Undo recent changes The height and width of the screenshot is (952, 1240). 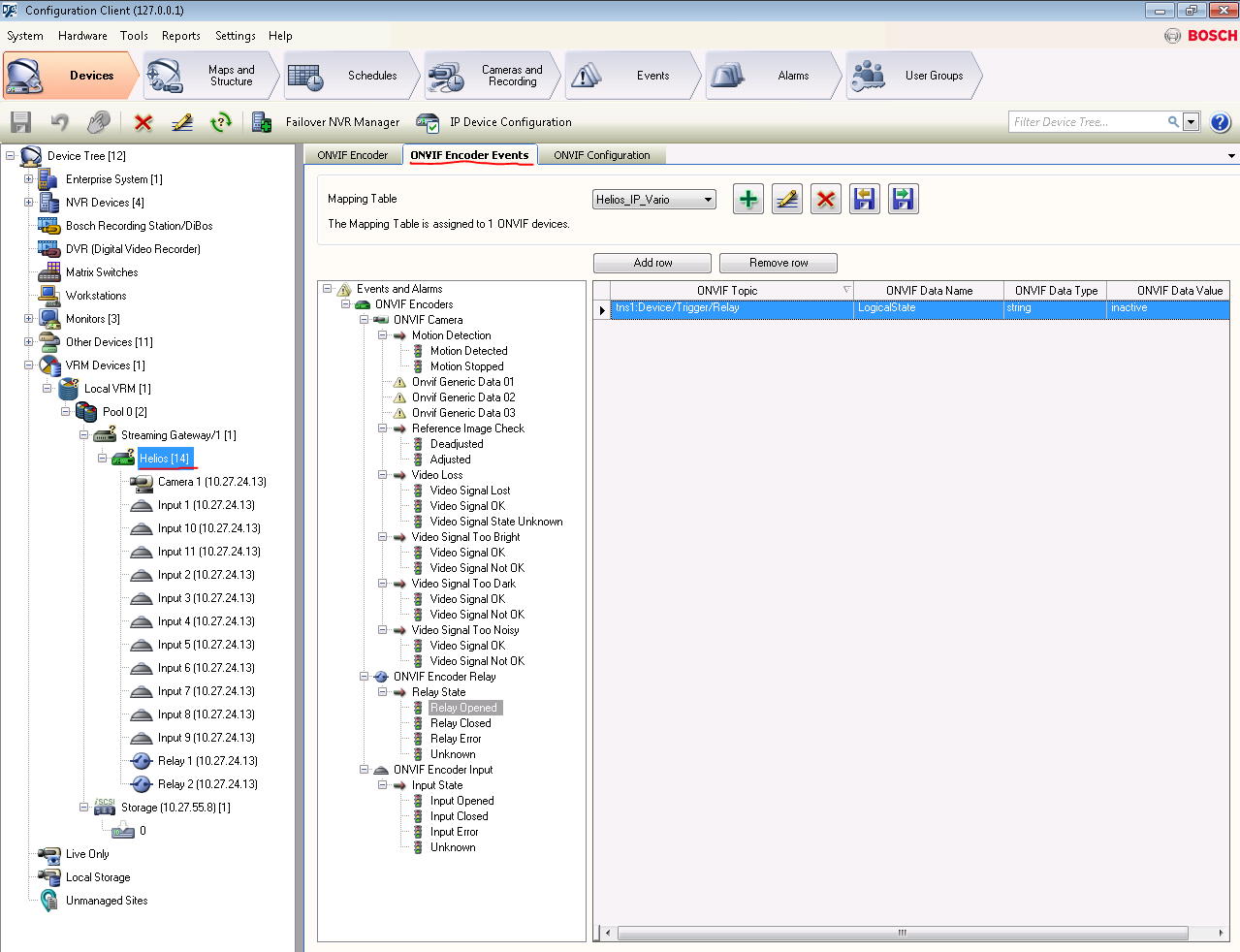pyautogui.click(x=58, y=122)
